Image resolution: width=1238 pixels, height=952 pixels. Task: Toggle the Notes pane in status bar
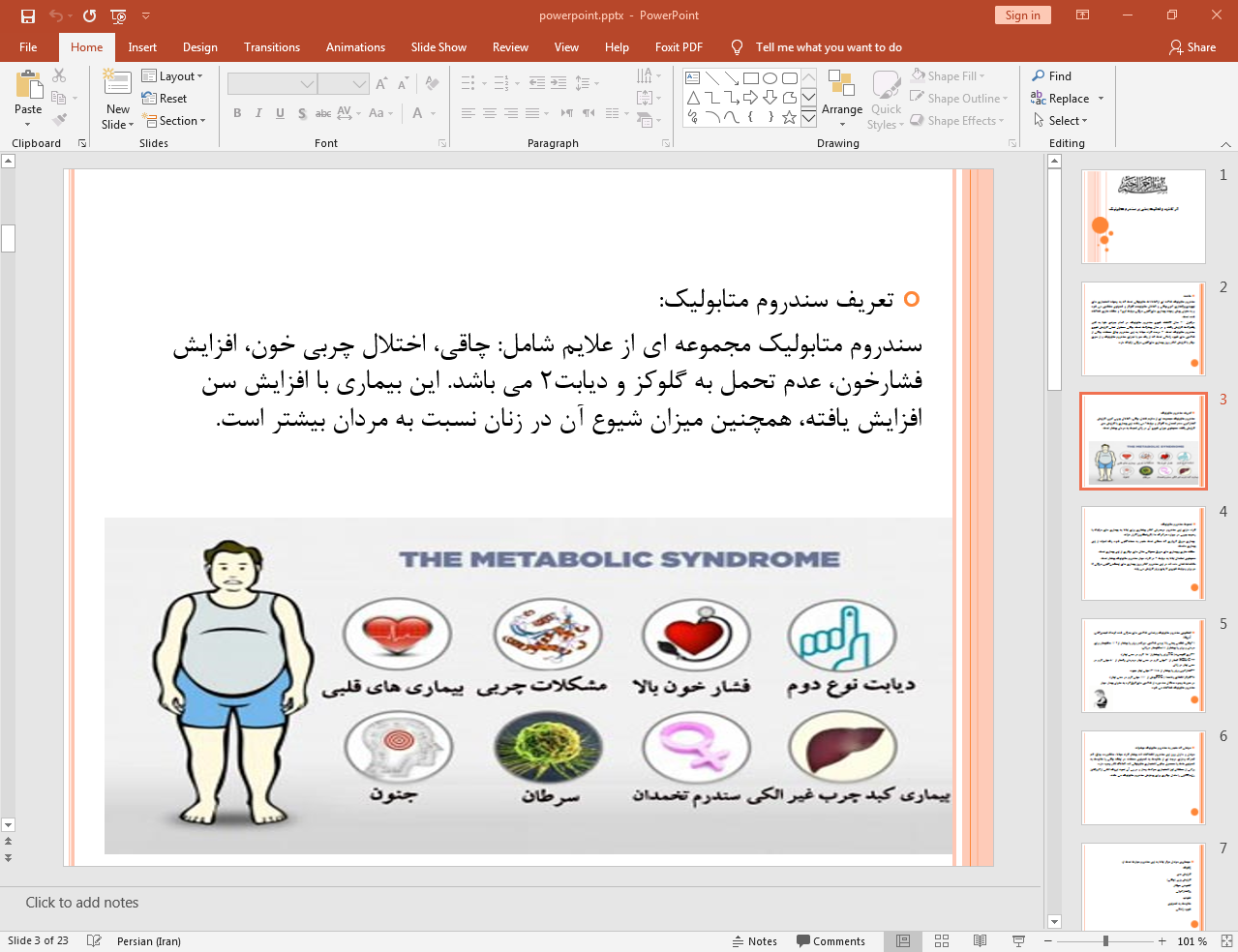pyautogui.click(x=755, y=941)
